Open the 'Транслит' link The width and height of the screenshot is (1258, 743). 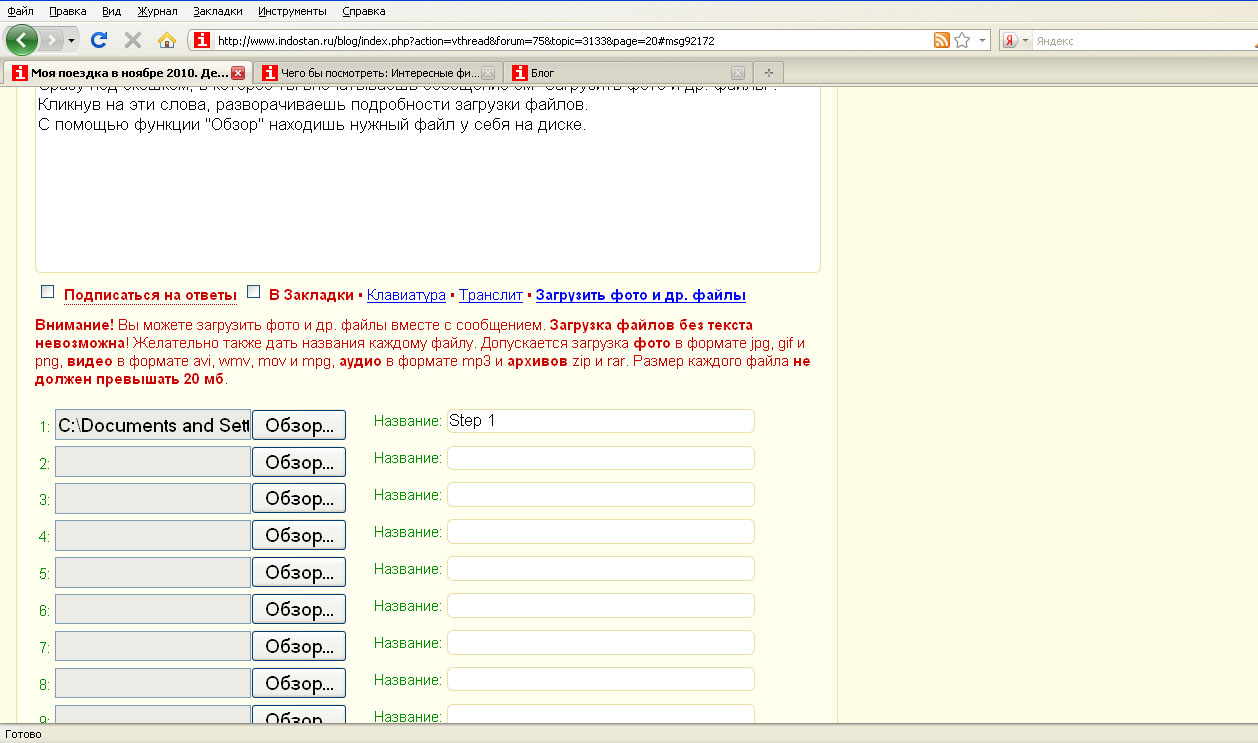click(490, 295)
